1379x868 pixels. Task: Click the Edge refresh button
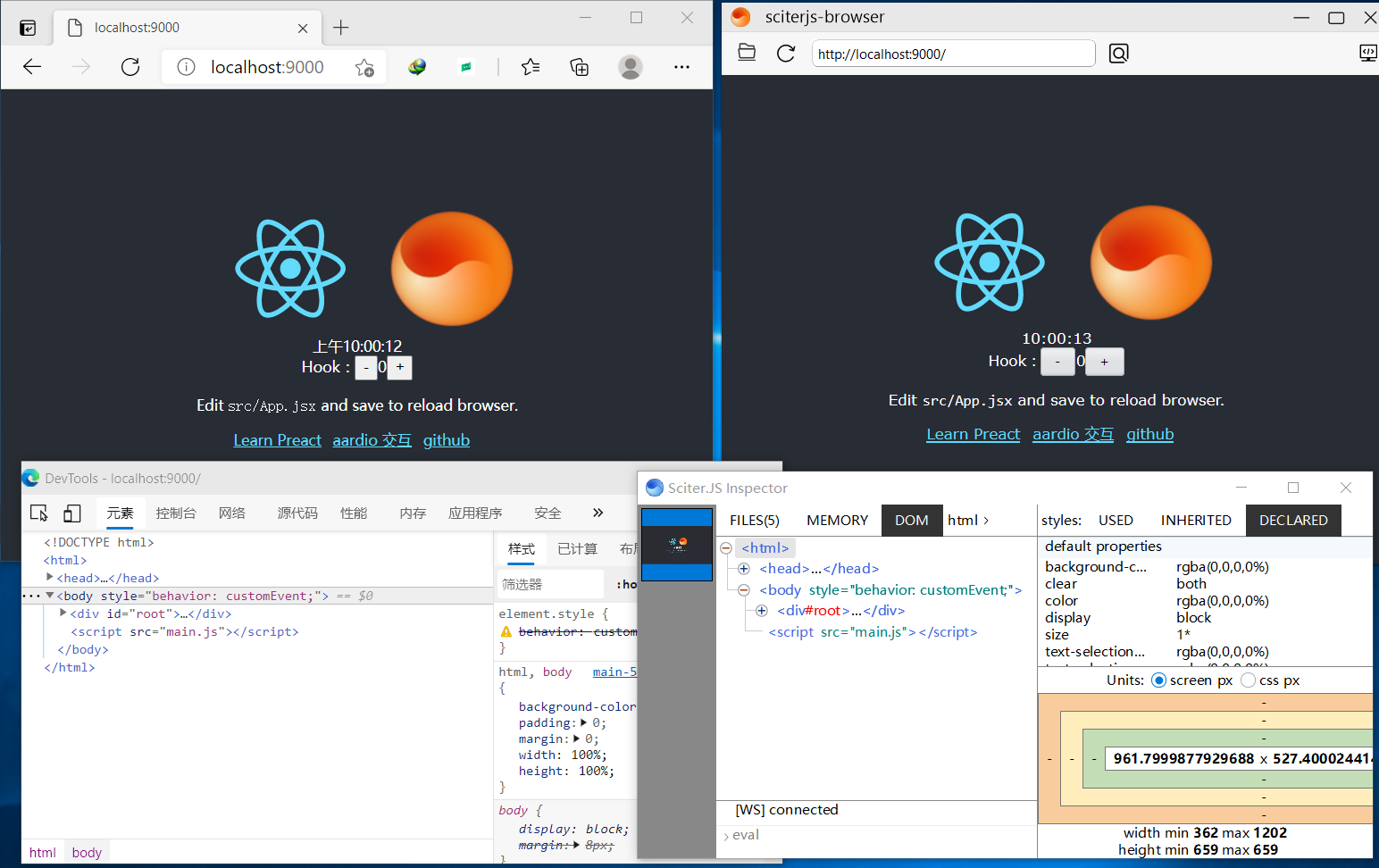coord(130,67)
